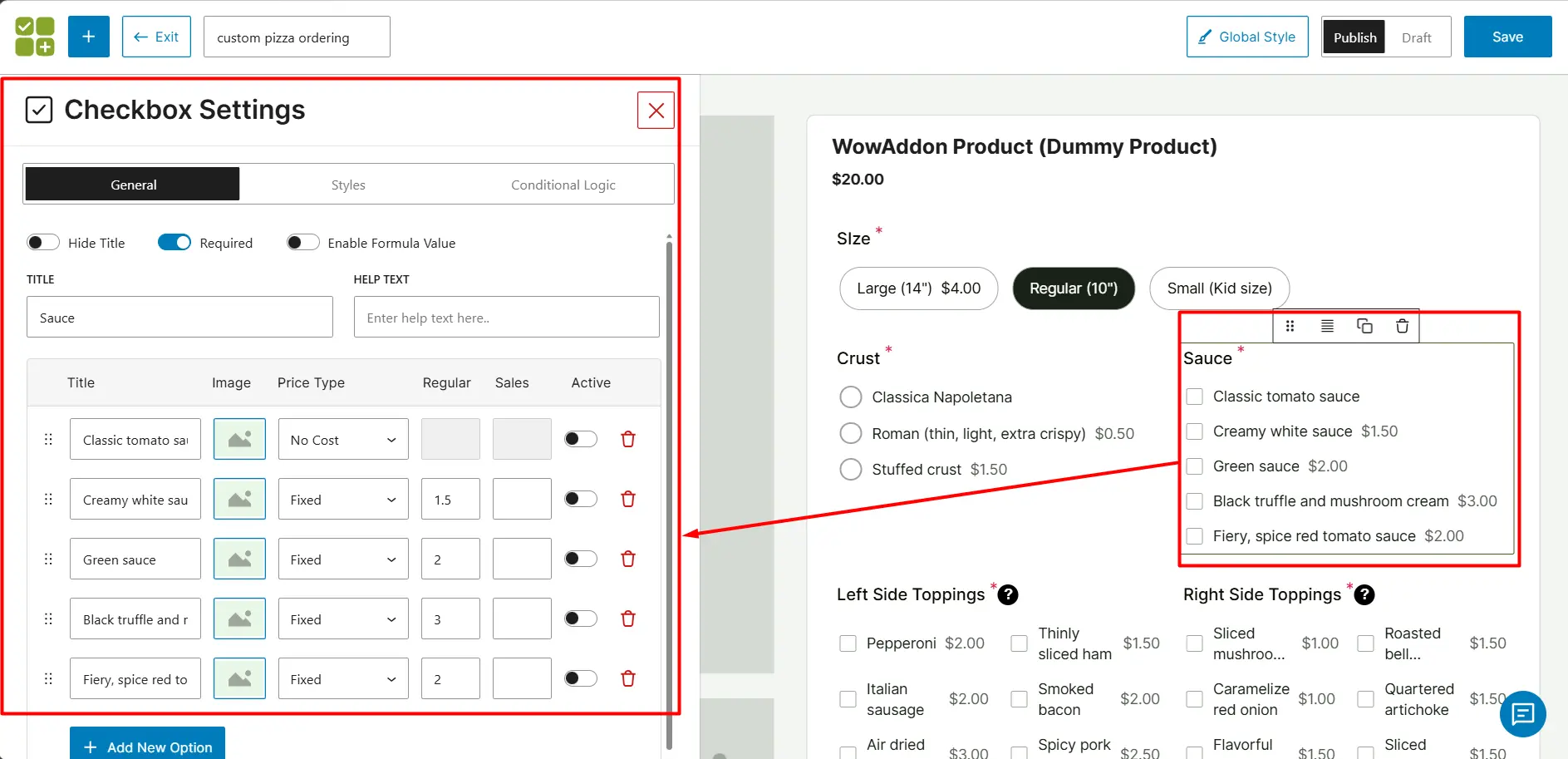1568x759 pixels.
Task: Click the WowAddon logo in the top-left corner
Action: click(x=34, y=36)
